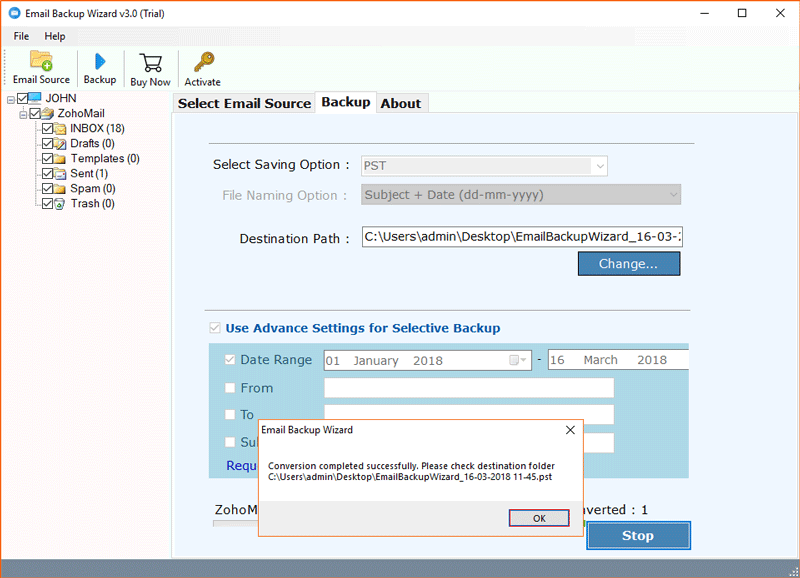Click the From filter text field
This screenshot has height=578, width=800.
[469, 388]
